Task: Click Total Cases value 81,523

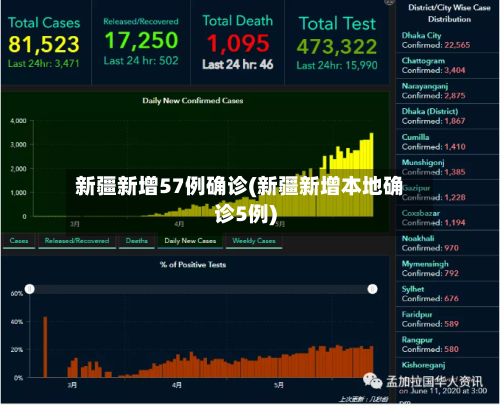Action: click(x=44, y=44)
